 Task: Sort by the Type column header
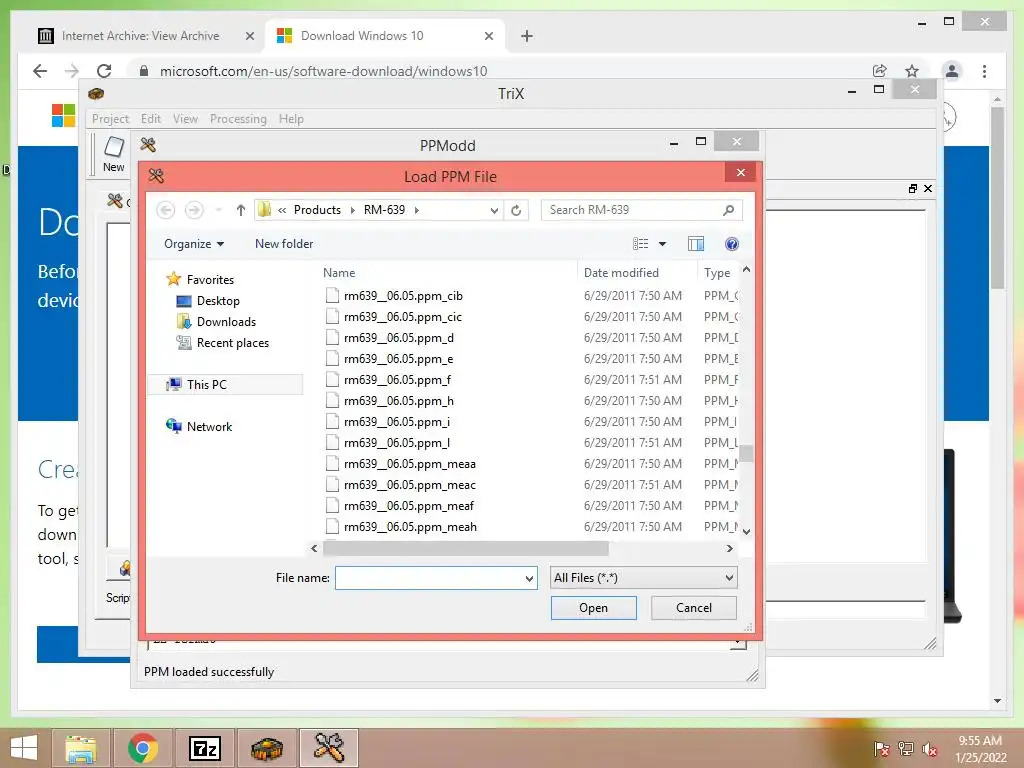click(718, 272)
